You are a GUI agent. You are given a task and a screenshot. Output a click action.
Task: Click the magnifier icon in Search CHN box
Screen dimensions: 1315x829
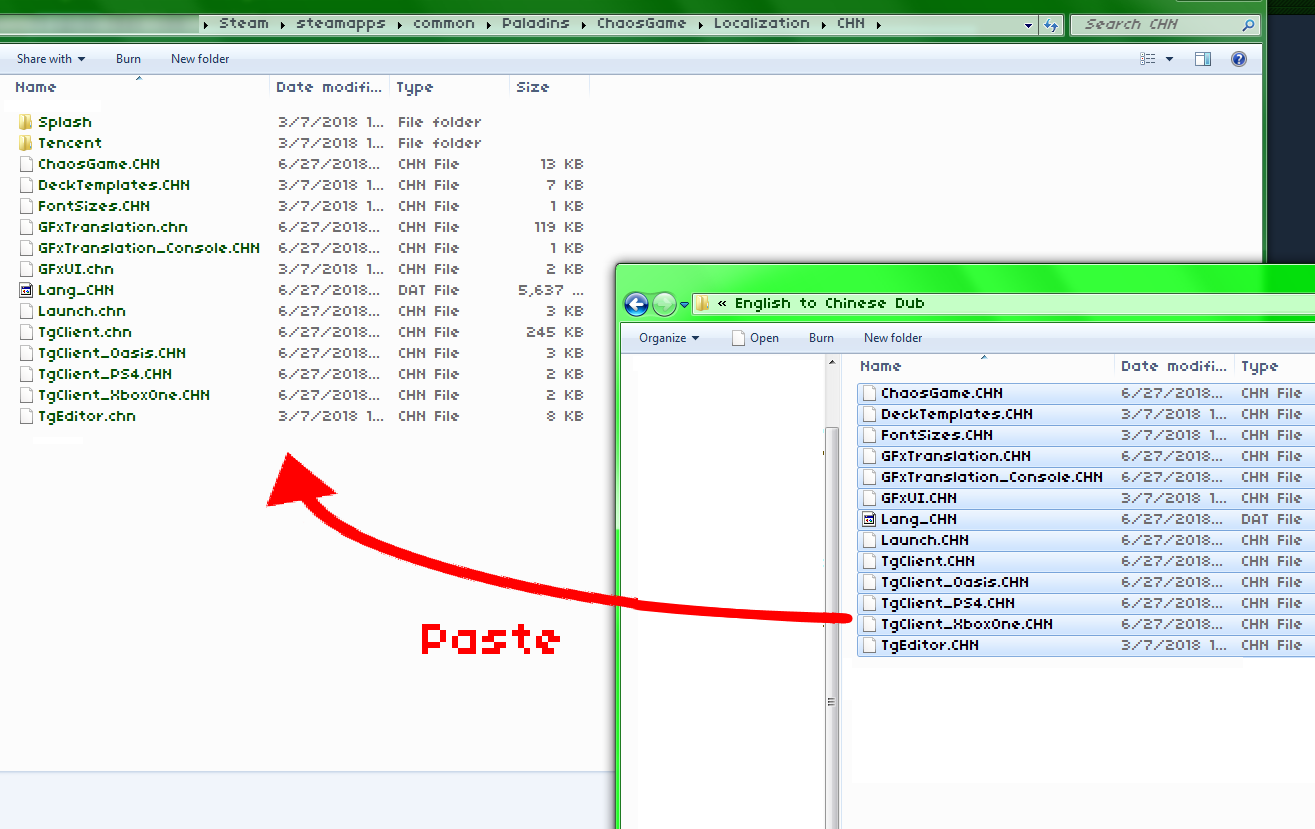(1249, 25)
